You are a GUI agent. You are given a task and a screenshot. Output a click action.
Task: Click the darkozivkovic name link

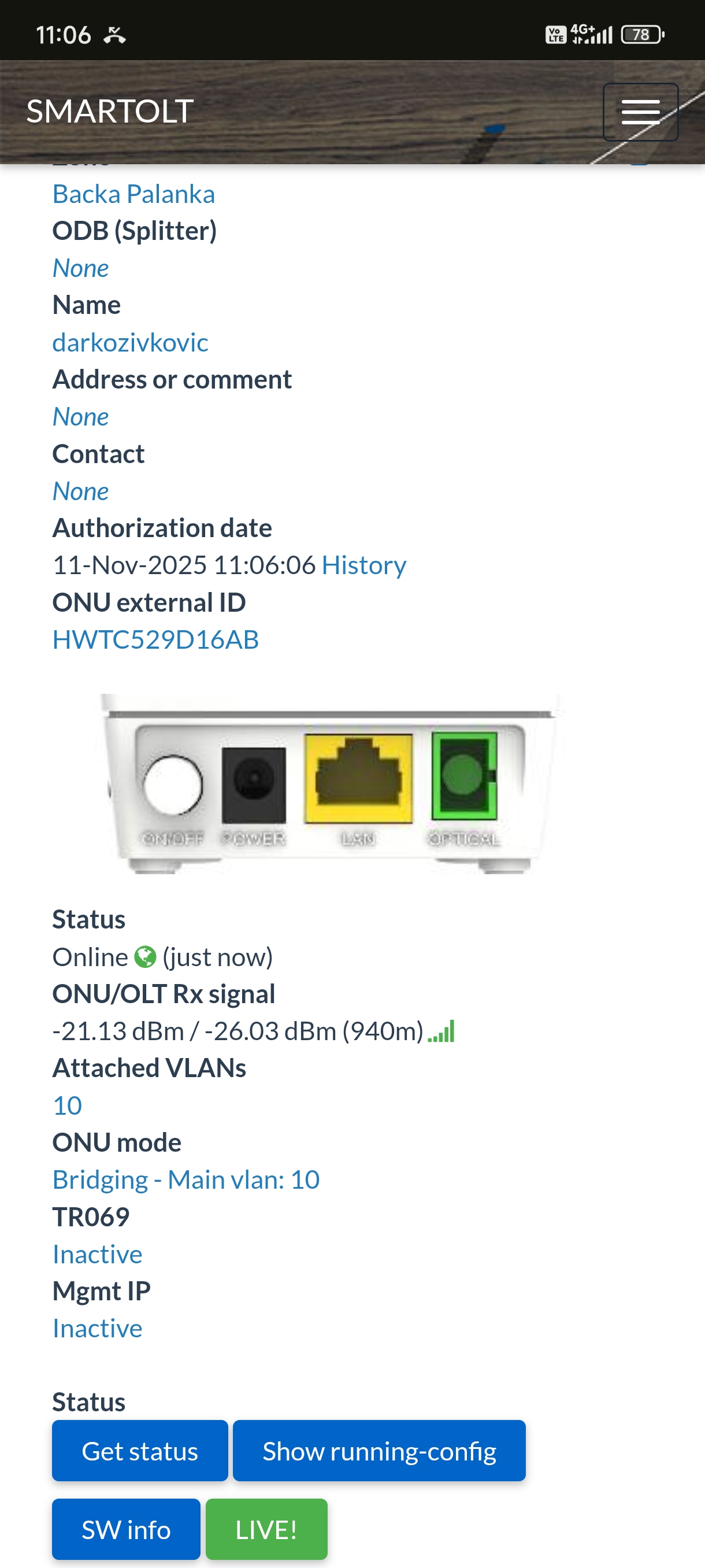[130, 343]
